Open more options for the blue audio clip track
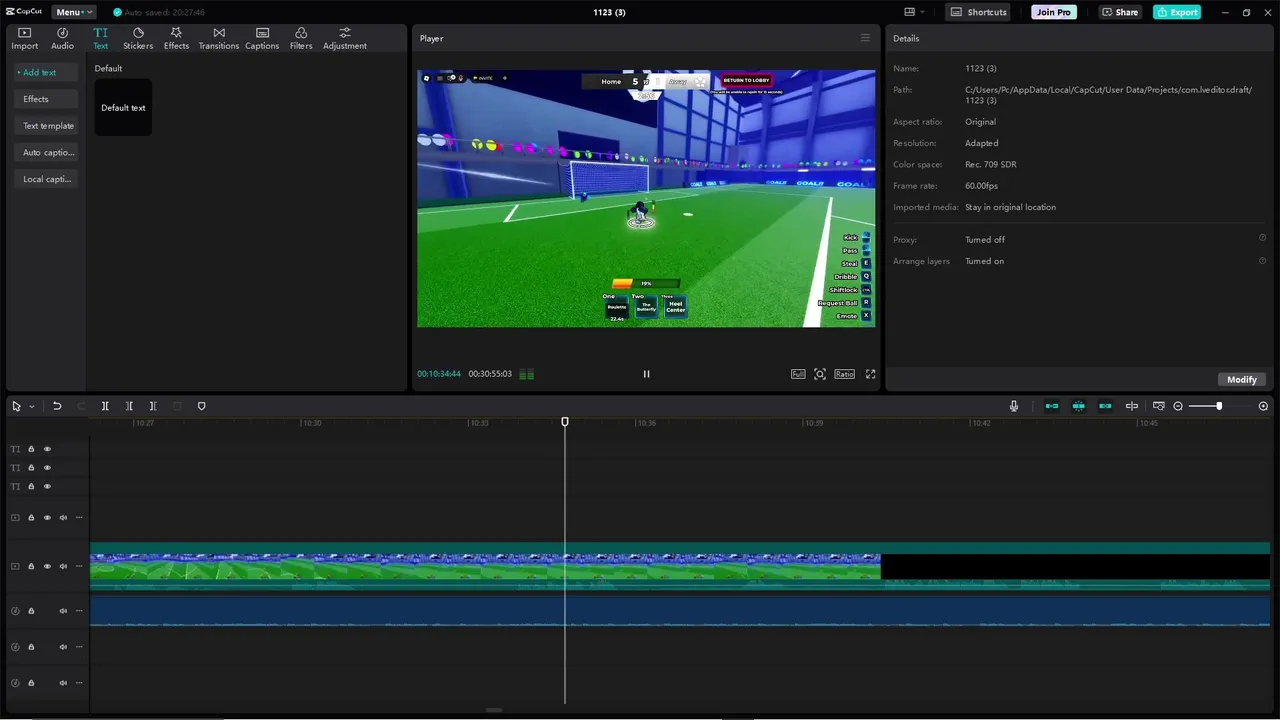Screen dimensions: 1280x720 (79, 611)
